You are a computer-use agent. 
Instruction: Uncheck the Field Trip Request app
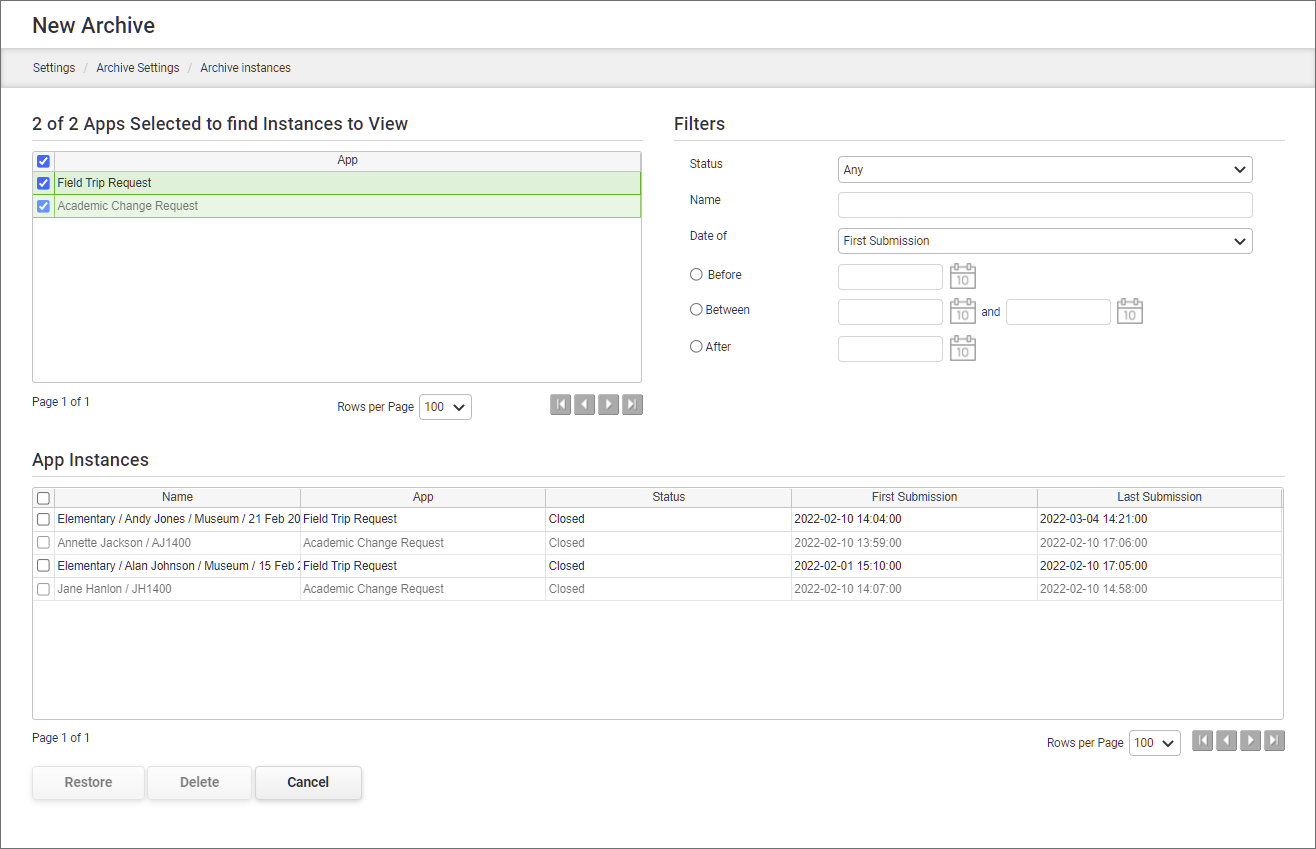coord(43,183)
